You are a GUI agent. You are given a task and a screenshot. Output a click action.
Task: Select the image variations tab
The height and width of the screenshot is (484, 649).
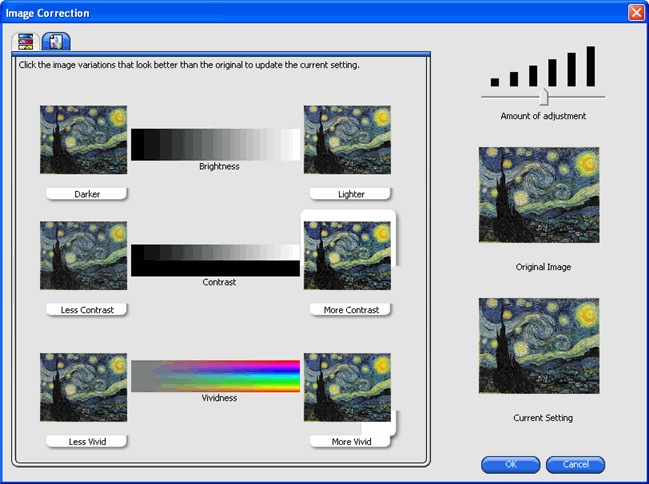56,42
